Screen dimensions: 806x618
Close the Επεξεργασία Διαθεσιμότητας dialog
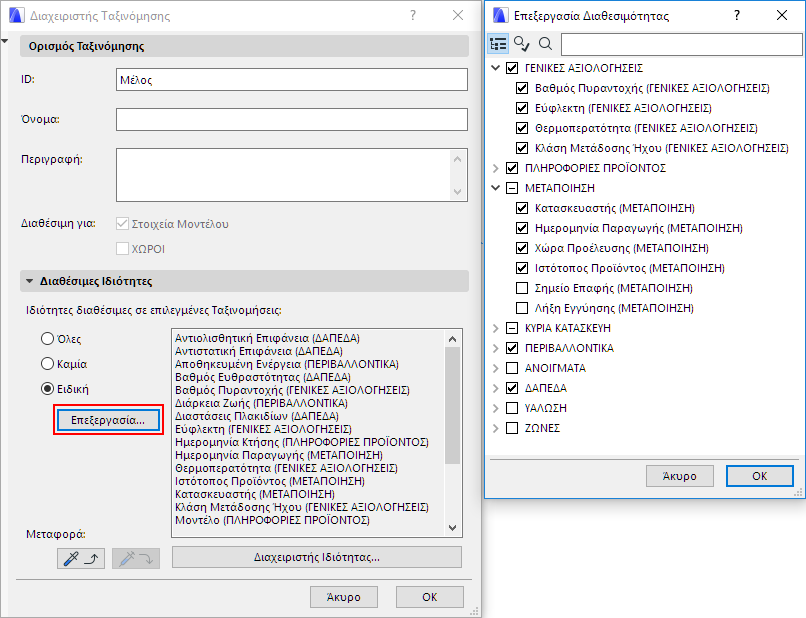pyautogui.click(x=782, y=15)
